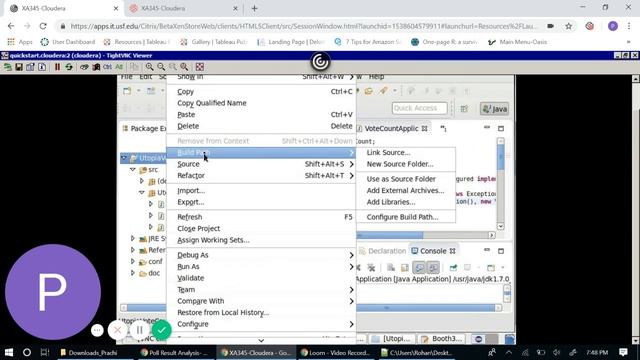
Task: Show TightVNC connection info icon
Action: click(42, 67)
